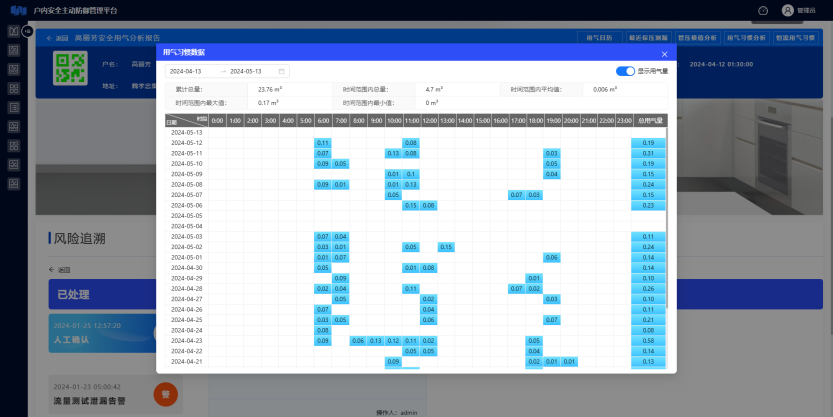Toggle the 显示用气量 switch
This screenshot has width=833, height=417.
(x=625, y=71)
